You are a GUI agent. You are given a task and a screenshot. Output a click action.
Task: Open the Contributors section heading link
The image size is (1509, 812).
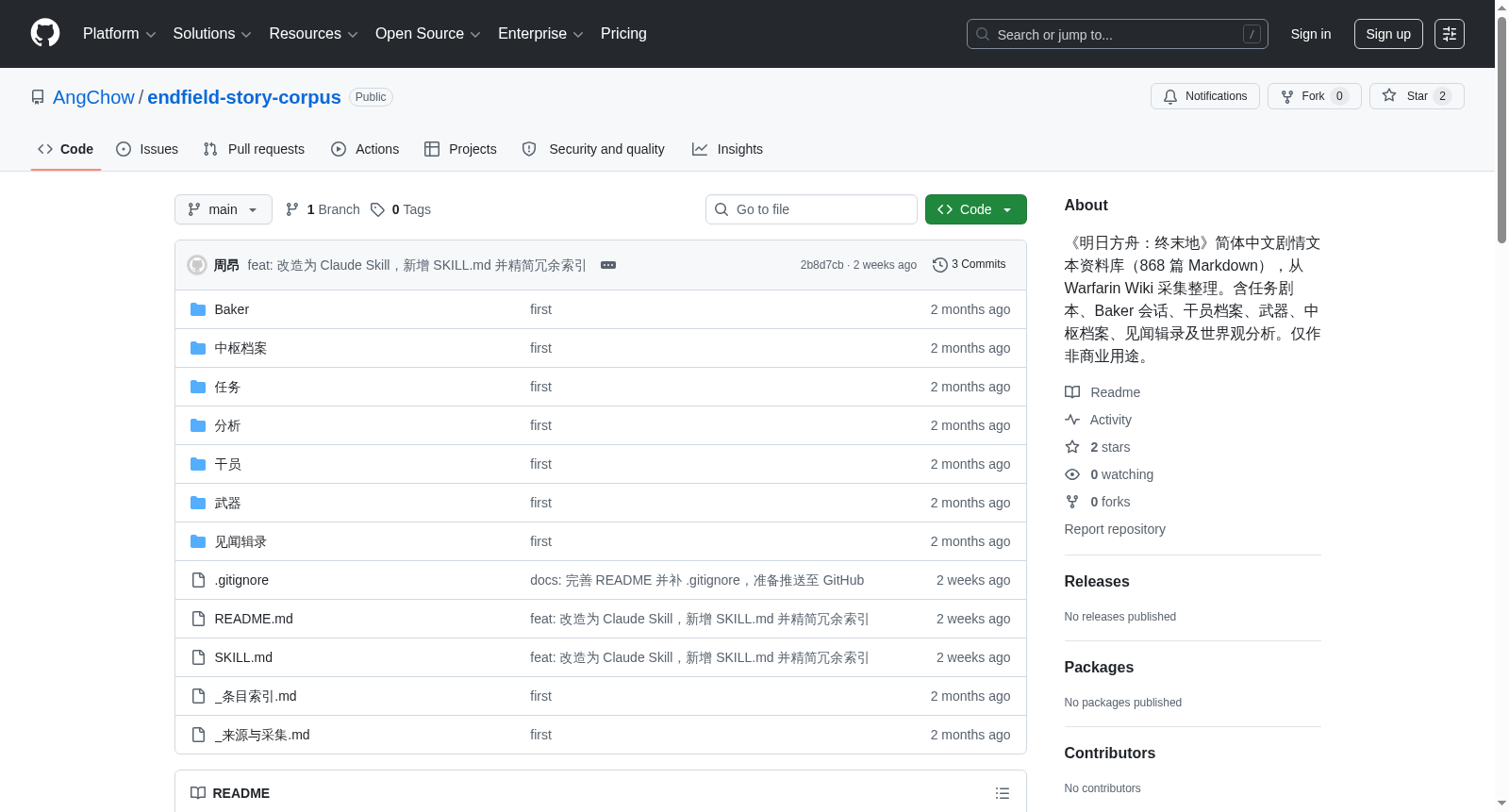click(x=1110, y=754)
